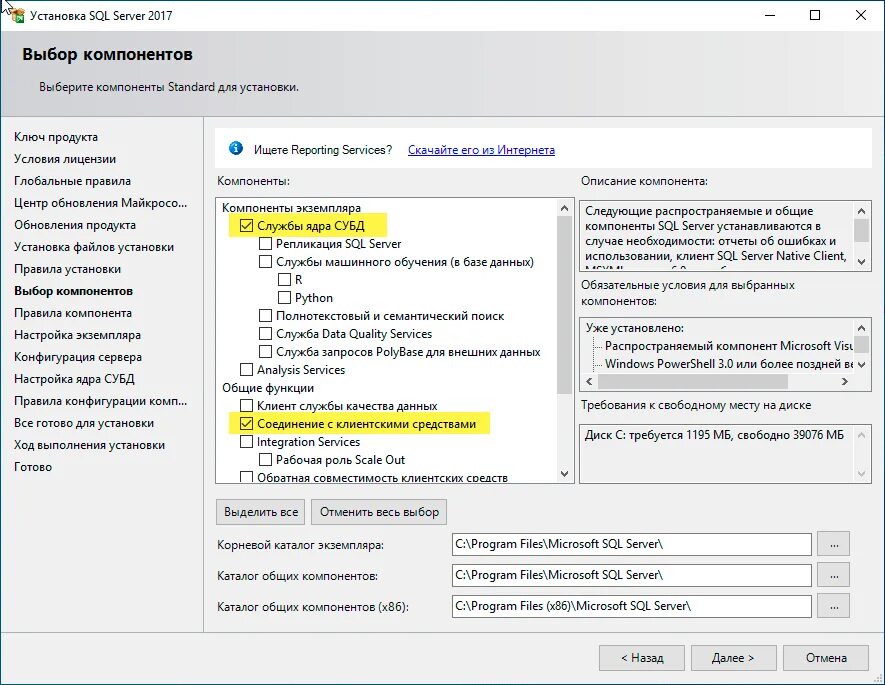Check Служба Data Quality Services

265,334
